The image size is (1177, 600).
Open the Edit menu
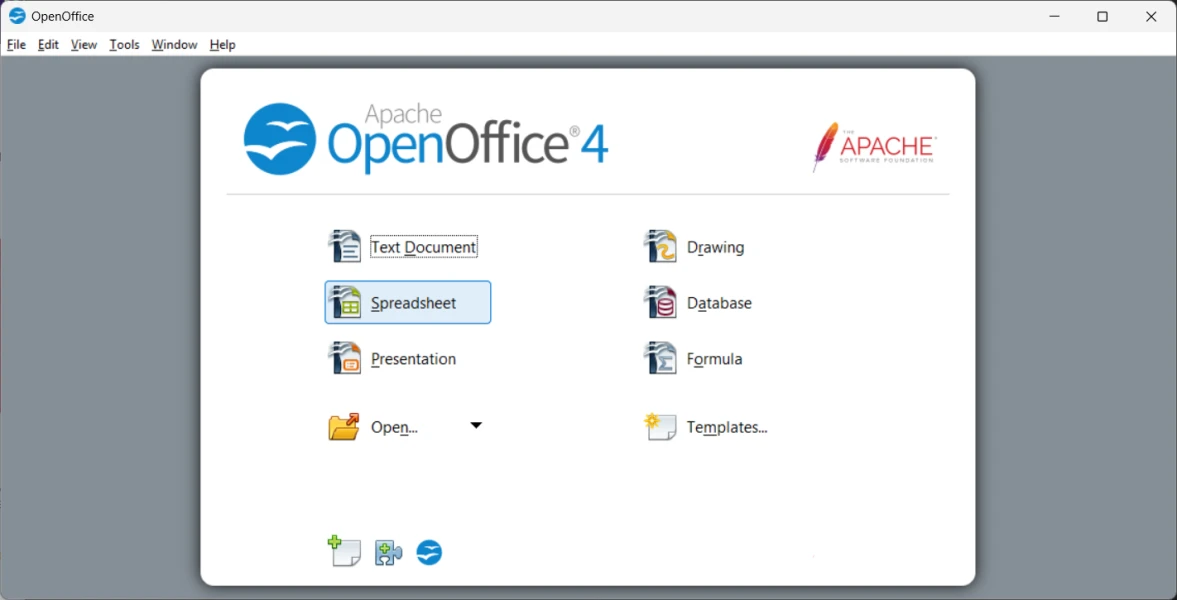pyautogui.click(x=48, y=45)
